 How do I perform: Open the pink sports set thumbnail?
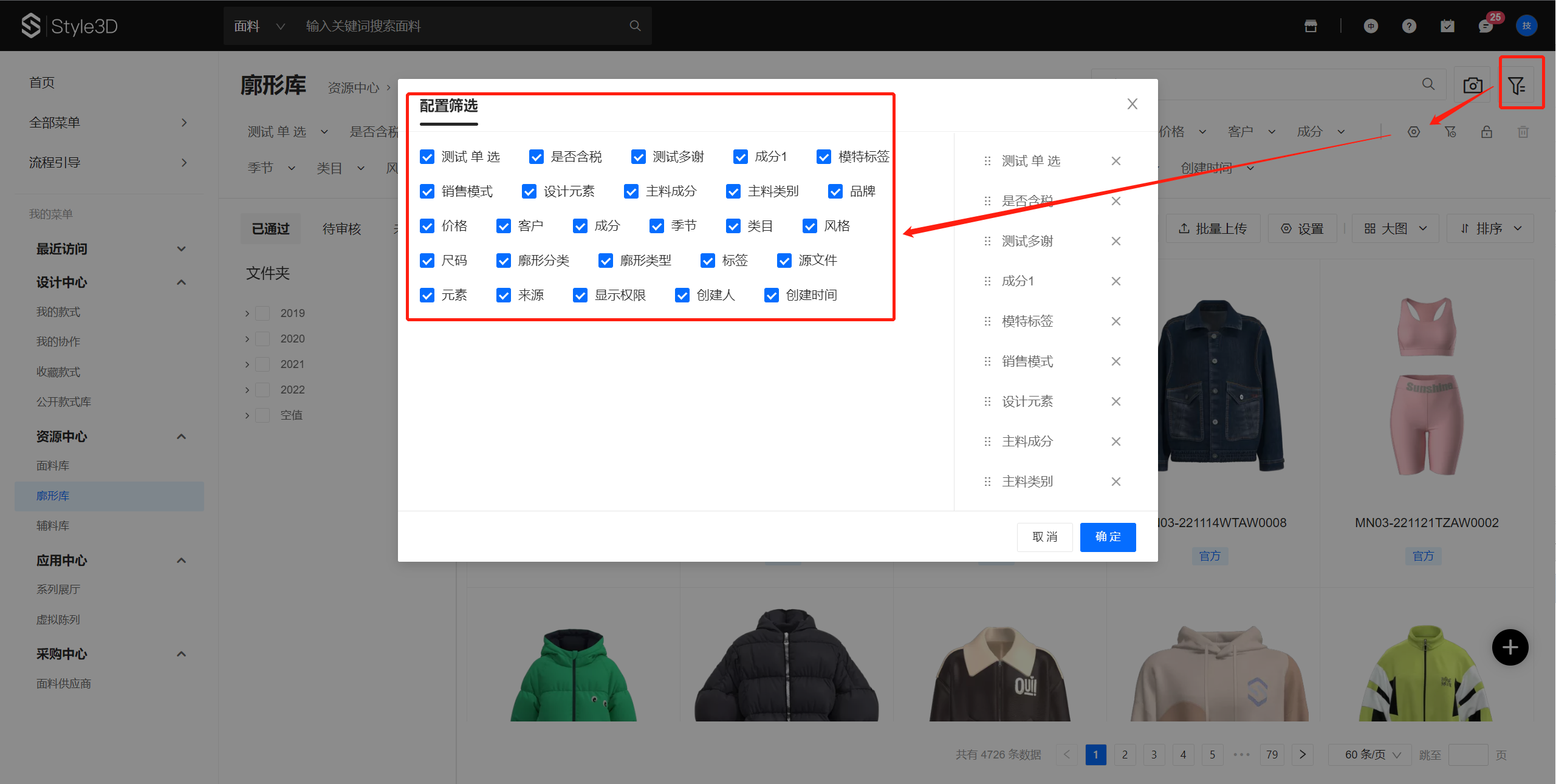(1427, 386)
